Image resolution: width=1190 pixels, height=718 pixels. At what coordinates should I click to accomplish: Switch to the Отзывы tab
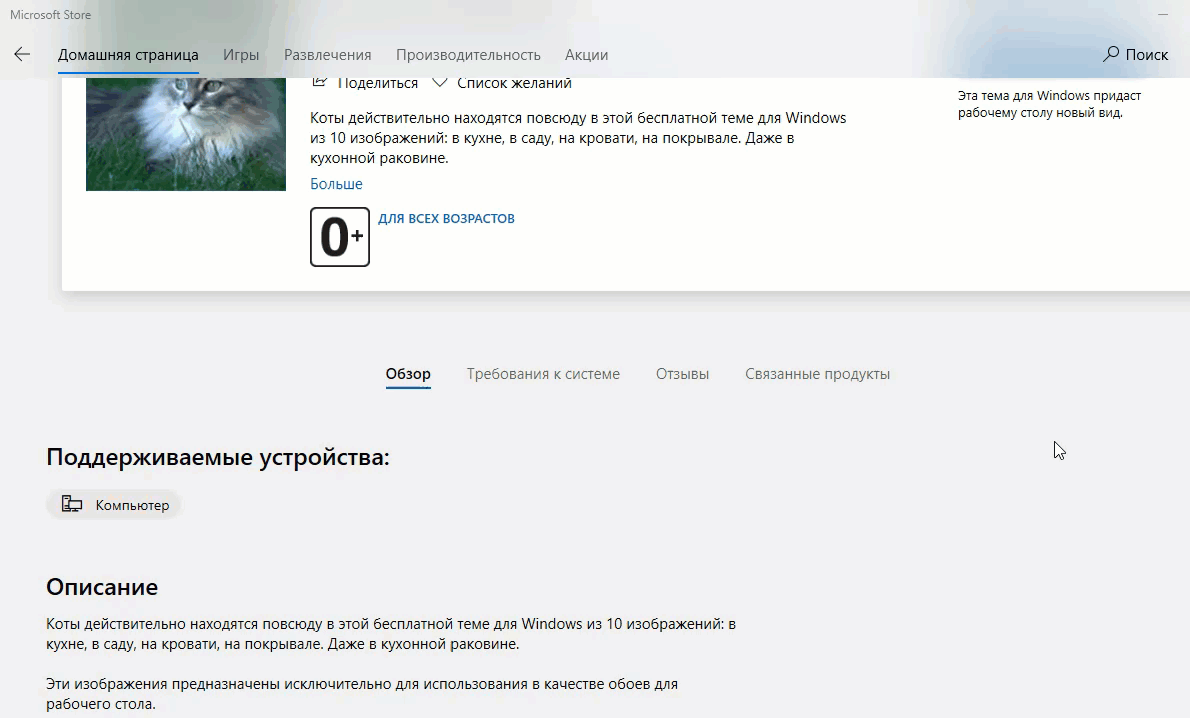(x=682, y=373)
